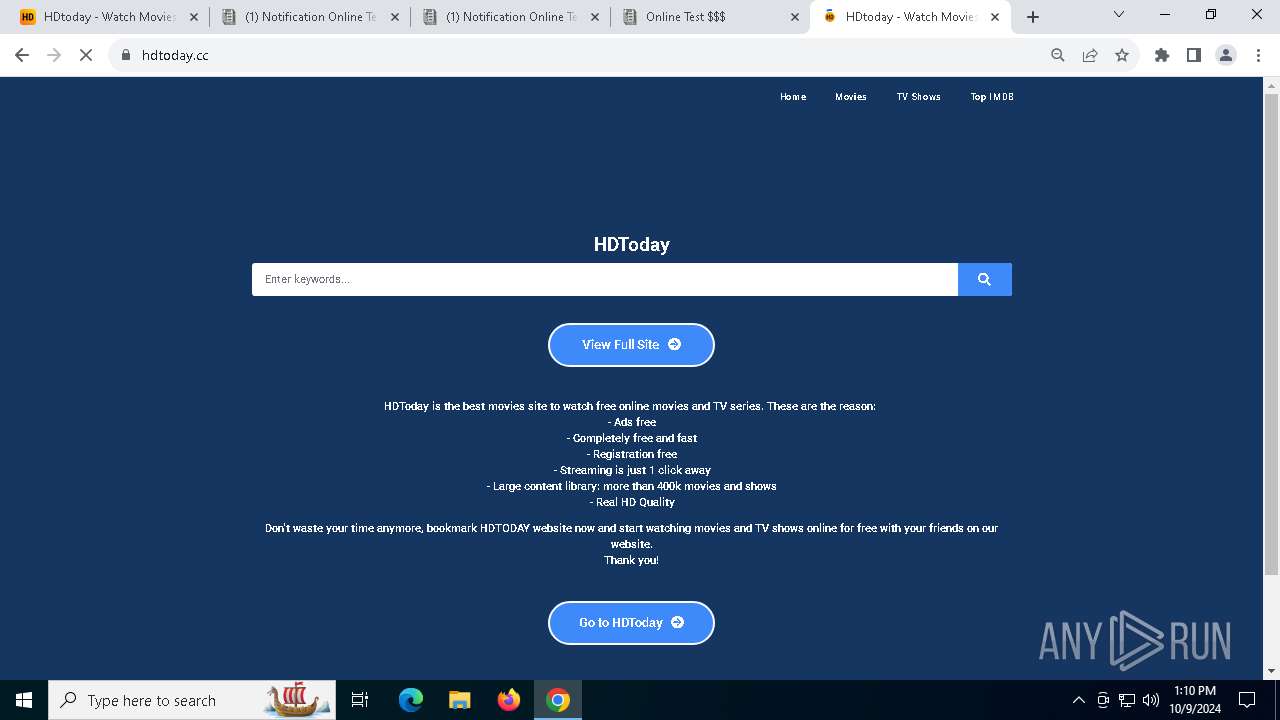1280x720 pixels.
Task: Click the share page icon
Action: coord(1090,55)
